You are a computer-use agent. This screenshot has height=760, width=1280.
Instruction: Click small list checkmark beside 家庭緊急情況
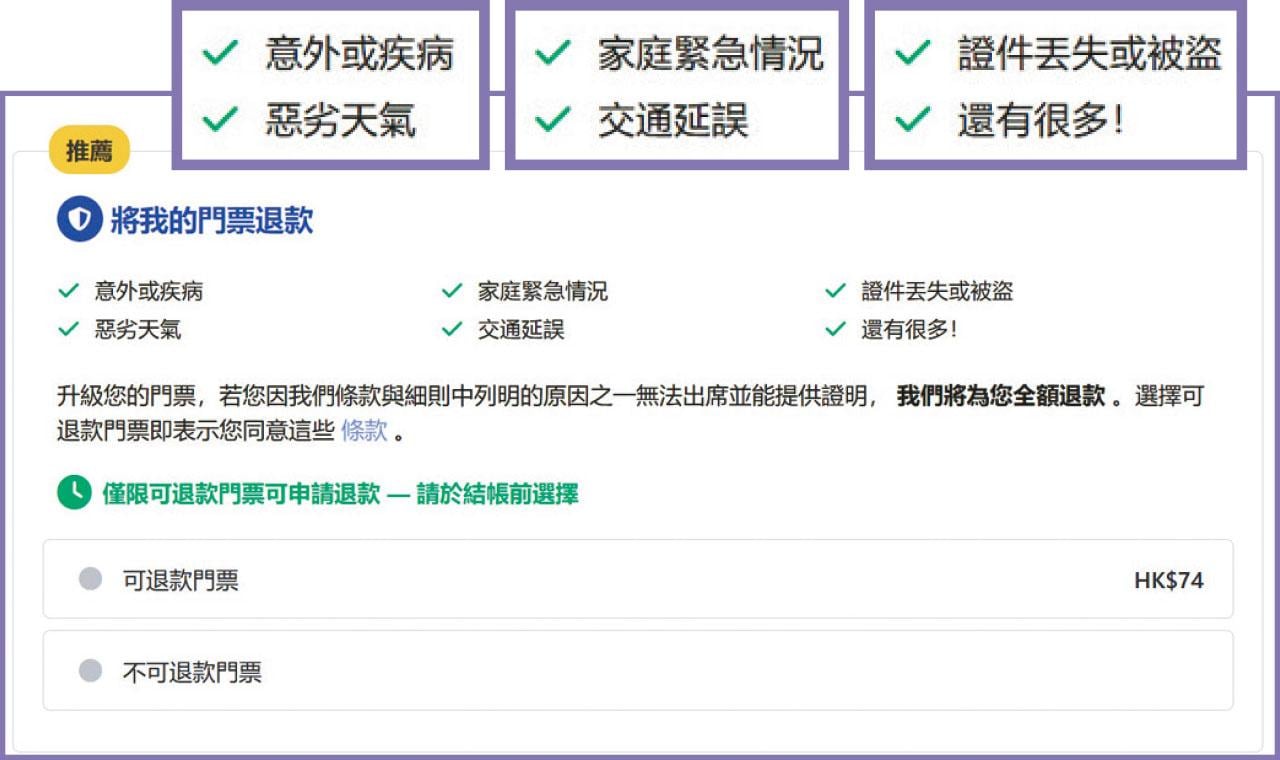[x=452, y=291]
